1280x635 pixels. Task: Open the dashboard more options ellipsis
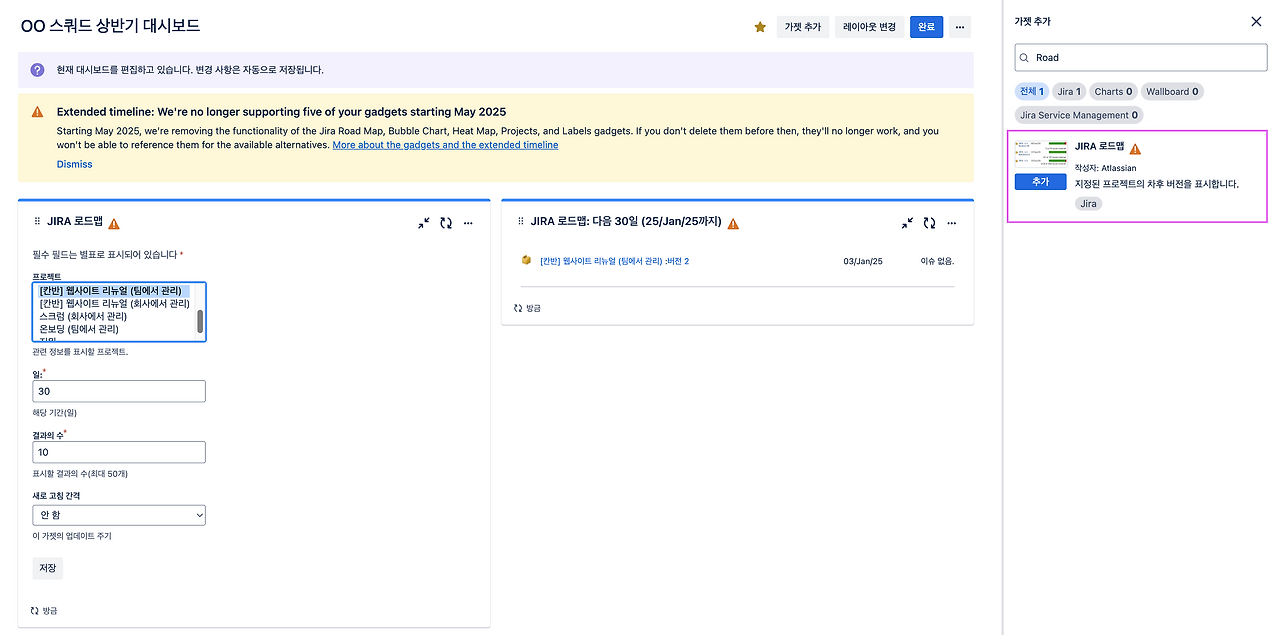(960, 27)
